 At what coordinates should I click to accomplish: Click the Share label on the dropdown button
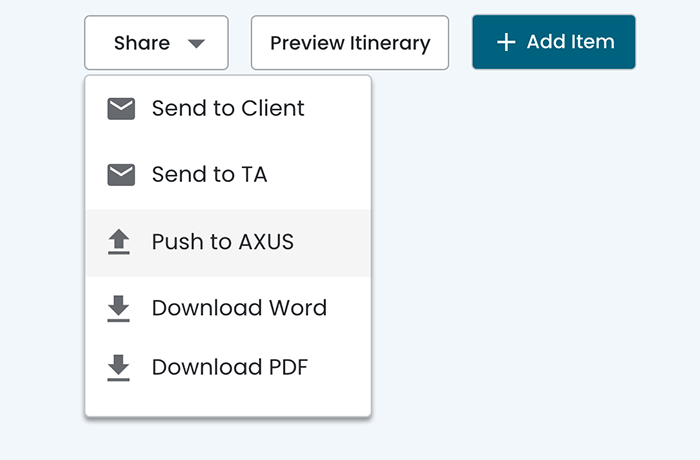[141, 43]
